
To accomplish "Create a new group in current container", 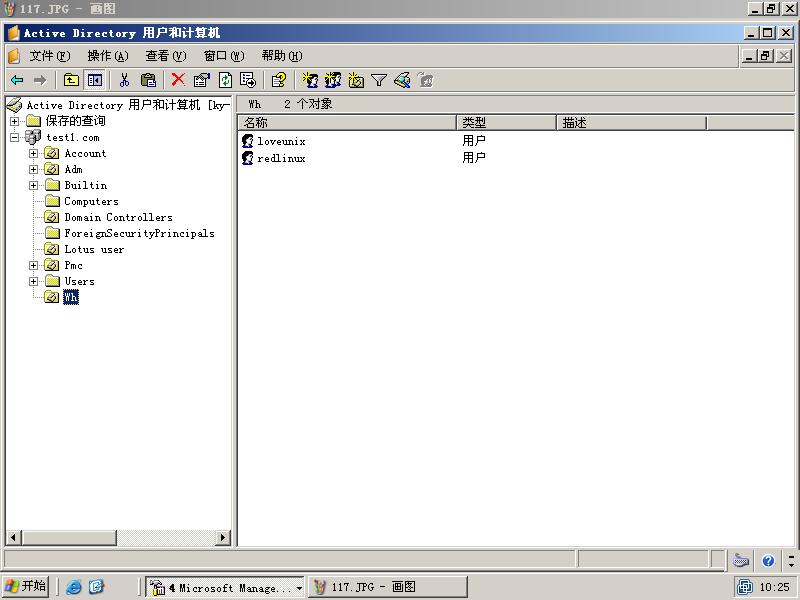I will click(x=333, y=80).
